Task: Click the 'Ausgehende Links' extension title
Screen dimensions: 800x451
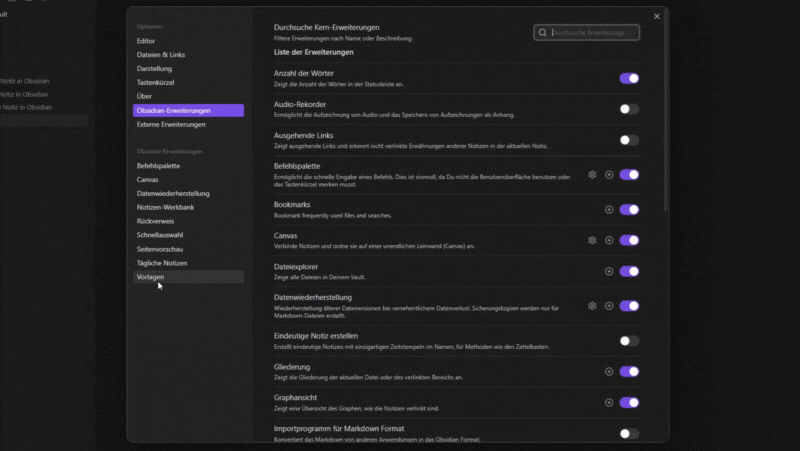Action: pos(304,135)
